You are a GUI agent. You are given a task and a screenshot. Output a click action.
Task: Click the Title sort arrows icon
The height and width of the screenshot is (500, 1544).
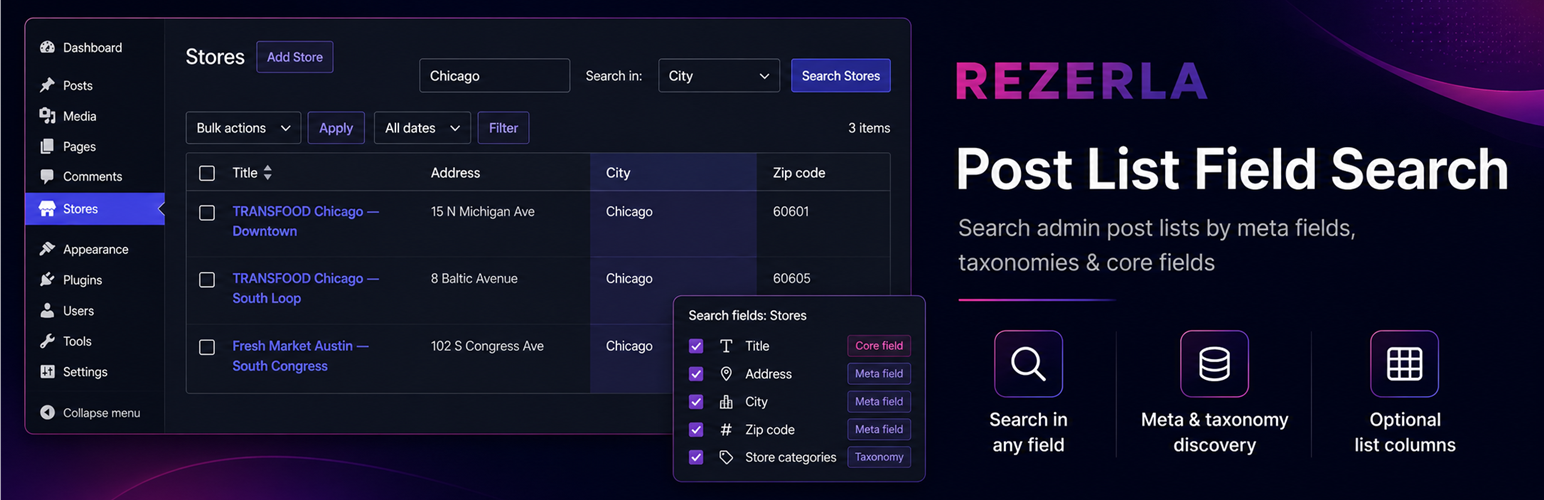(x=267, y=173)
